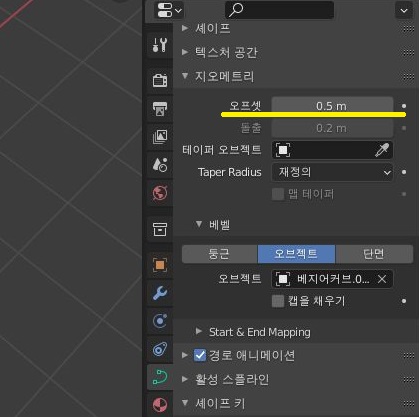419x417 pixels.
Task: Open the properties editor type dropdown
Action: 169,10
